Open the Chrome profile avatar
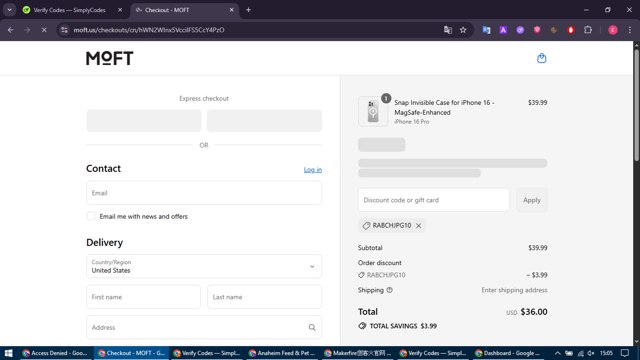640x360 pixels. (x=613, y=30)
